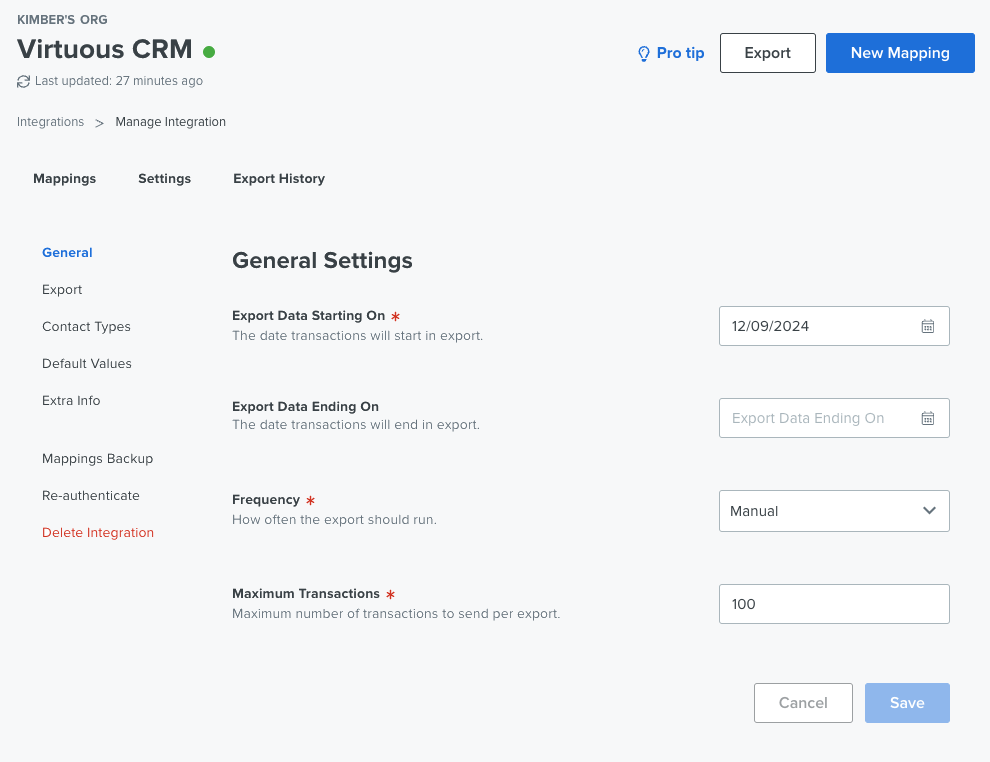Screen dimensions: 990x762
Task: Click the 'Last updated: 27 minutes ago' text
Action: [x=119, y=81]
